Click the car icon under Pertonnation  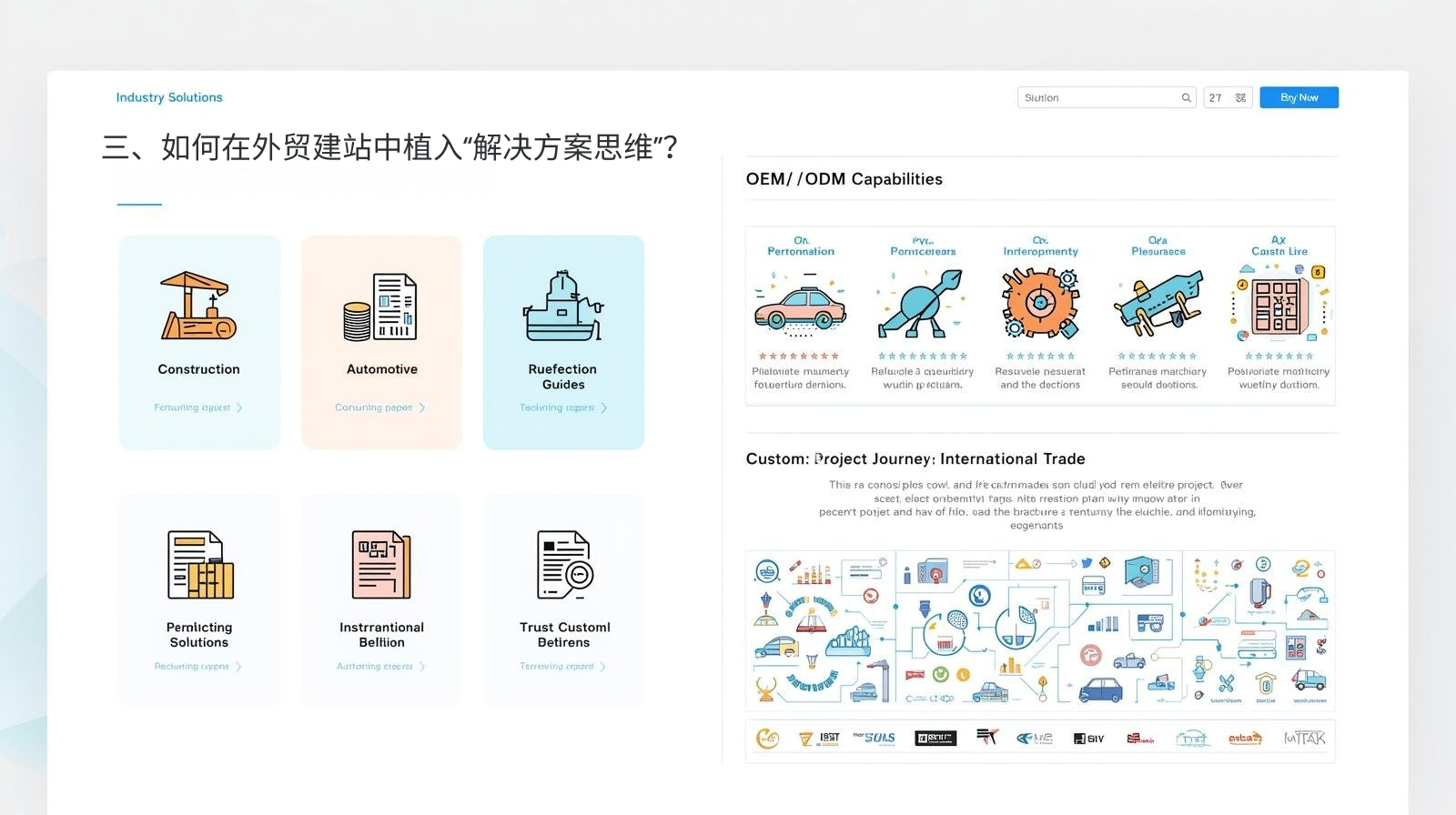[x=801, y=309]
